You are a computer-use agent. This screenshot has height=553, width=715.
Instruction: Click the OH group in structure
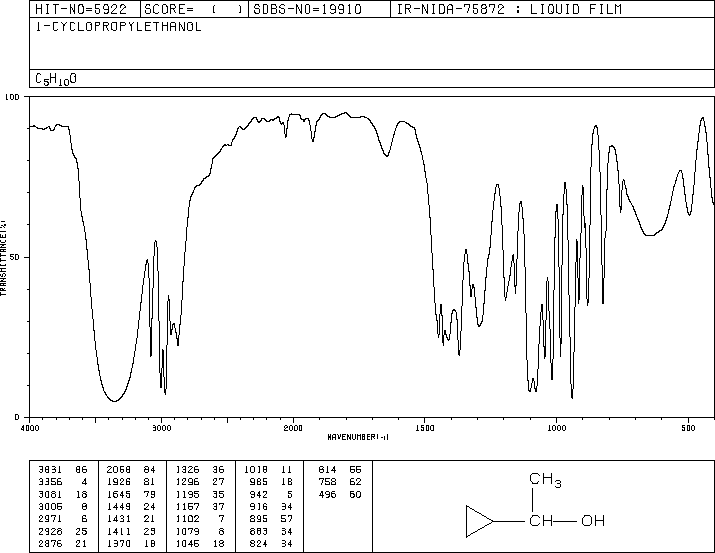593,521
